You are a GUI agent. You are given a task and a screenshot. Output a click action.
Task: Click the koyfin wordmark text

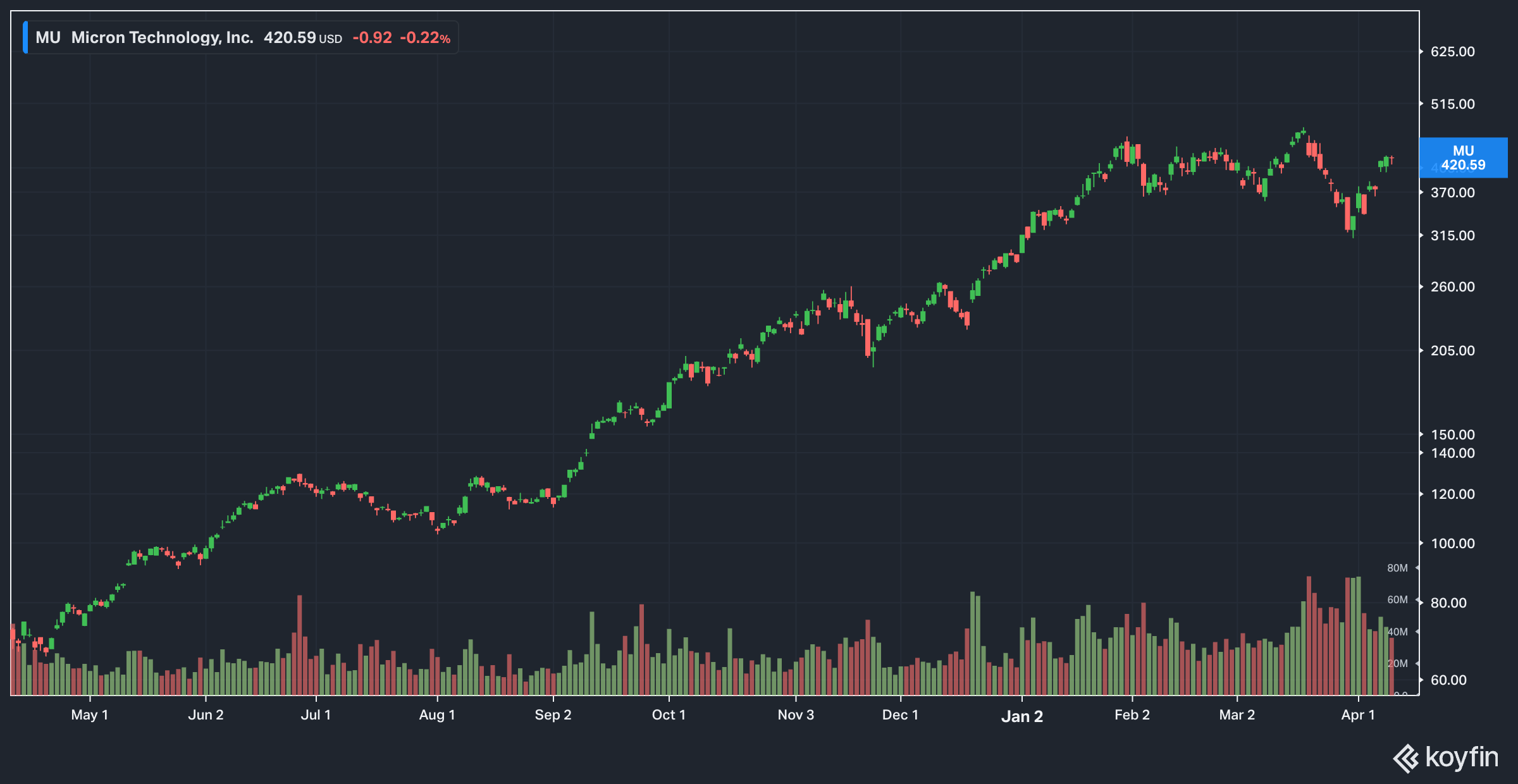coord(1462,757)
